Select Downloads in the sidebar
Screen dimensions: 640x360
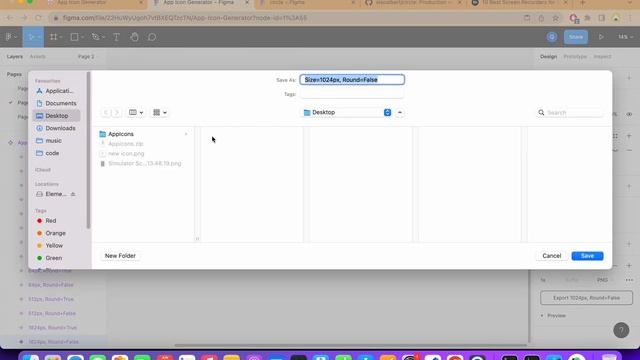click(x=56, y=128)
